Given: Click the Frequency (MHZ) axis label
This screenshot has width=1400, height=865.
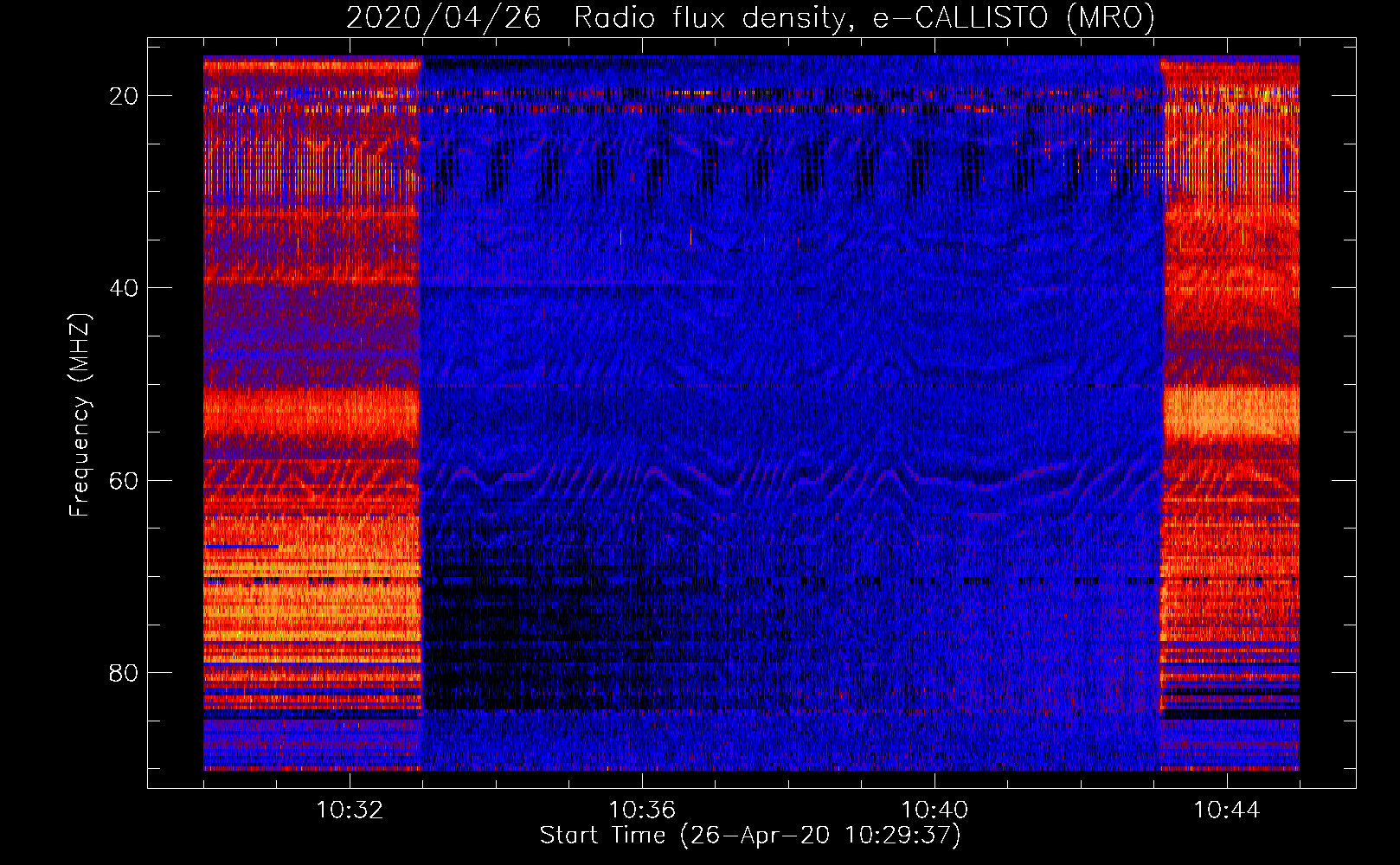Looking at the screenshot, I should tap(80, 415).
